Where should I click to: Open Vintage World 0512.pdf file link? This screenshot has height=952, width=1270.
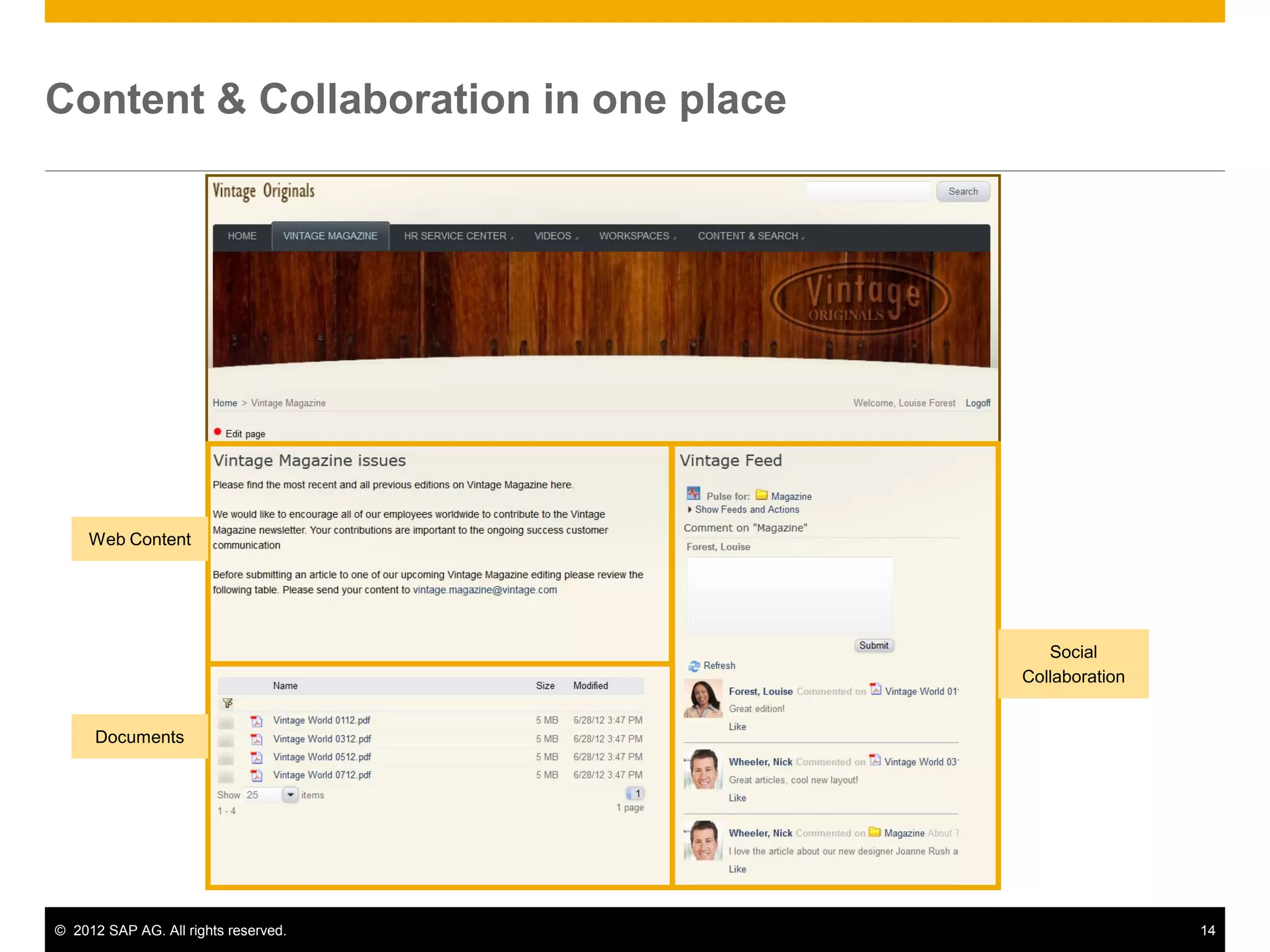click(x=322, y=757)
